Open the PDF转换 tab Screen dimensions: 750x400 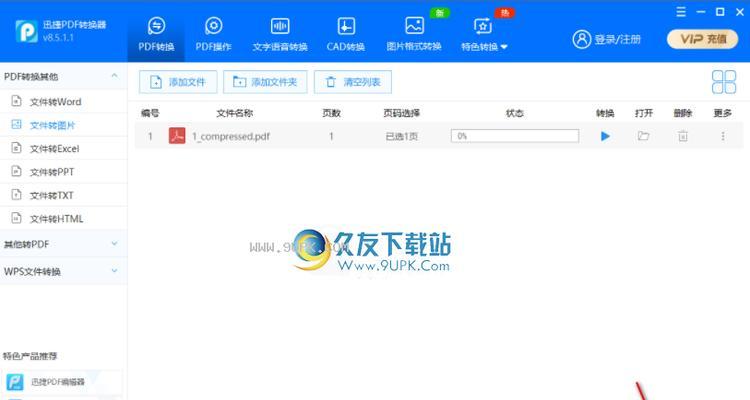pyautogui.click(x=156, y=33)
